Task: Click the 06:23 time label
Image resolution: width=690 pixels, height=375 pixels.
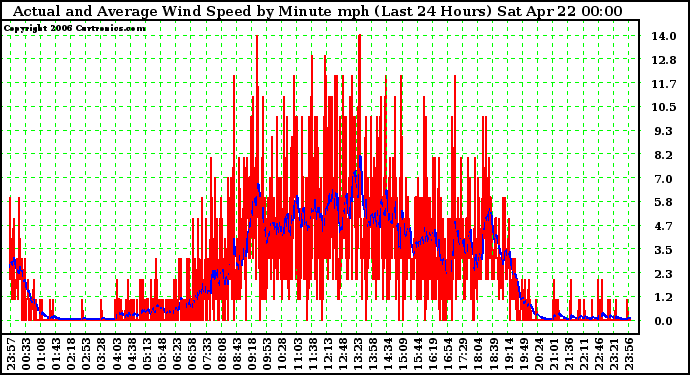Action: pos(177,353)
